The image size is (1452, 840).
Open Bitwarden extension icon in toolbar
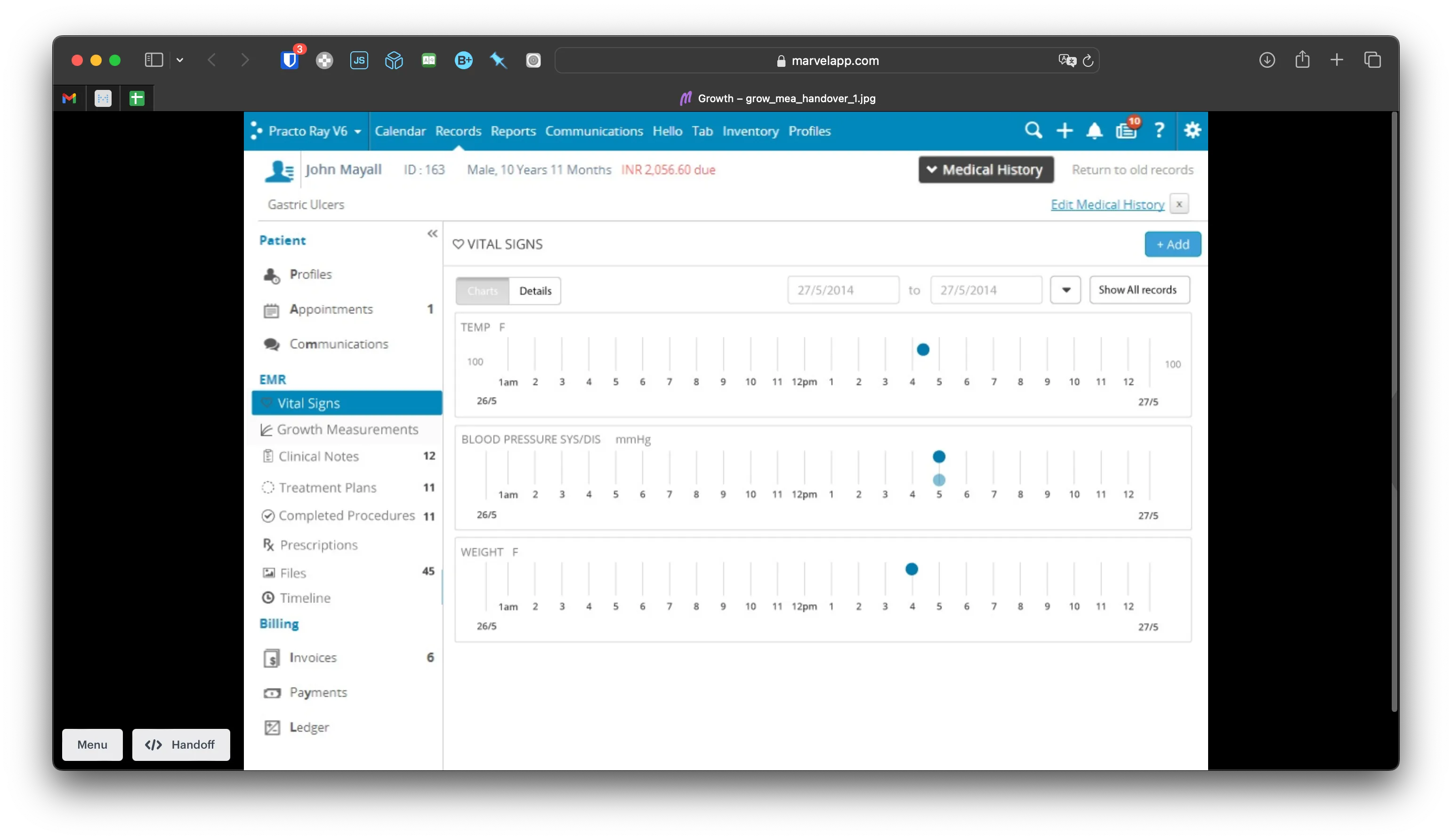(290, 60)
